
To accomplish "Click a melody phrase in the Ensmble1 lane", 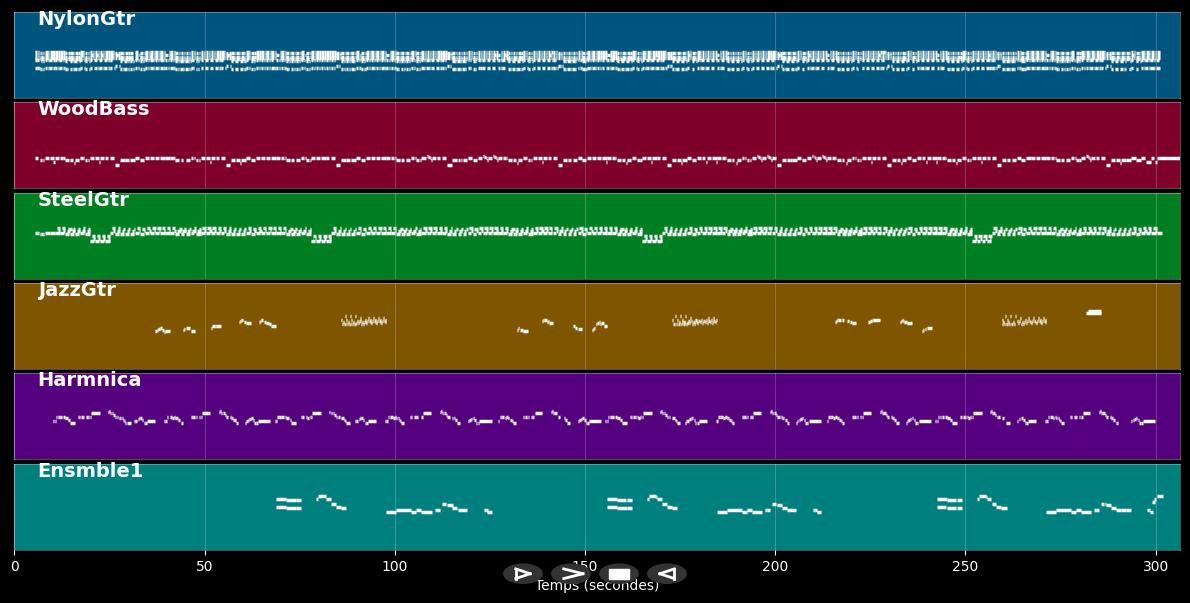I will coord(330,503).
